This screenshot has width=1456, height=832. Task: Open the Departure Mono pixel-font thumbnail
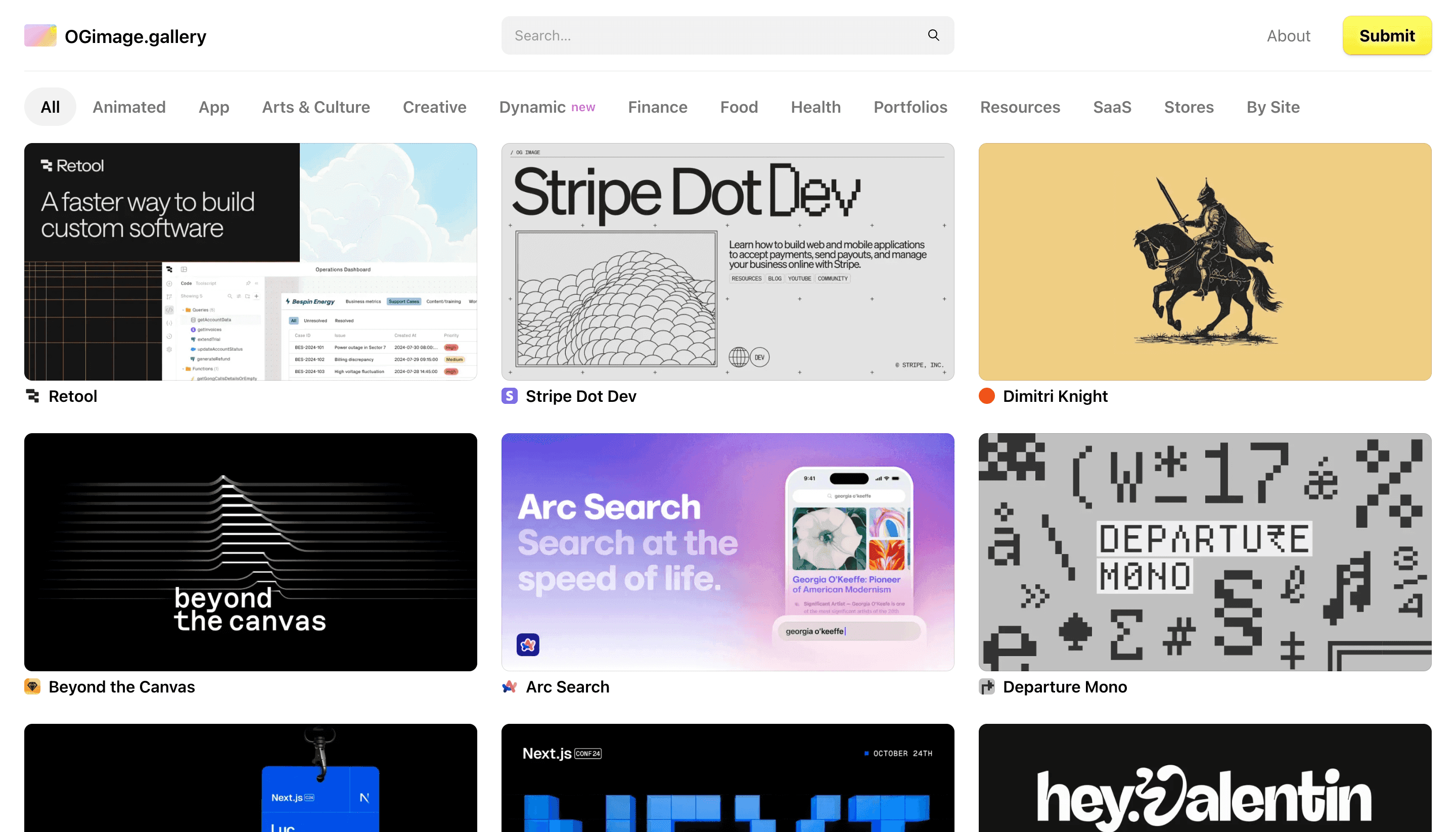click(1205, 552)
